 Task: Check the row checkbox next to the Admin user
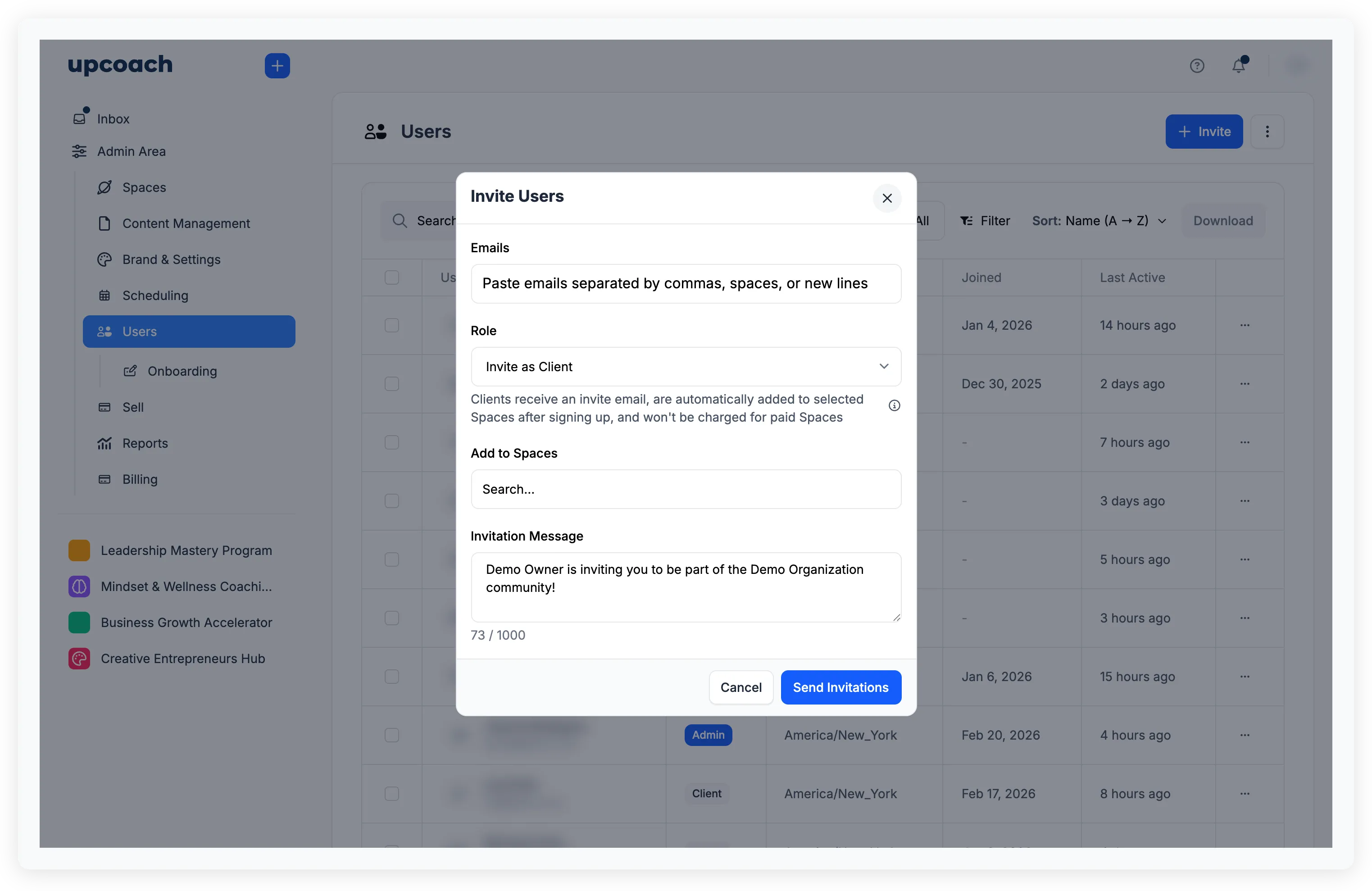[392, 736]
